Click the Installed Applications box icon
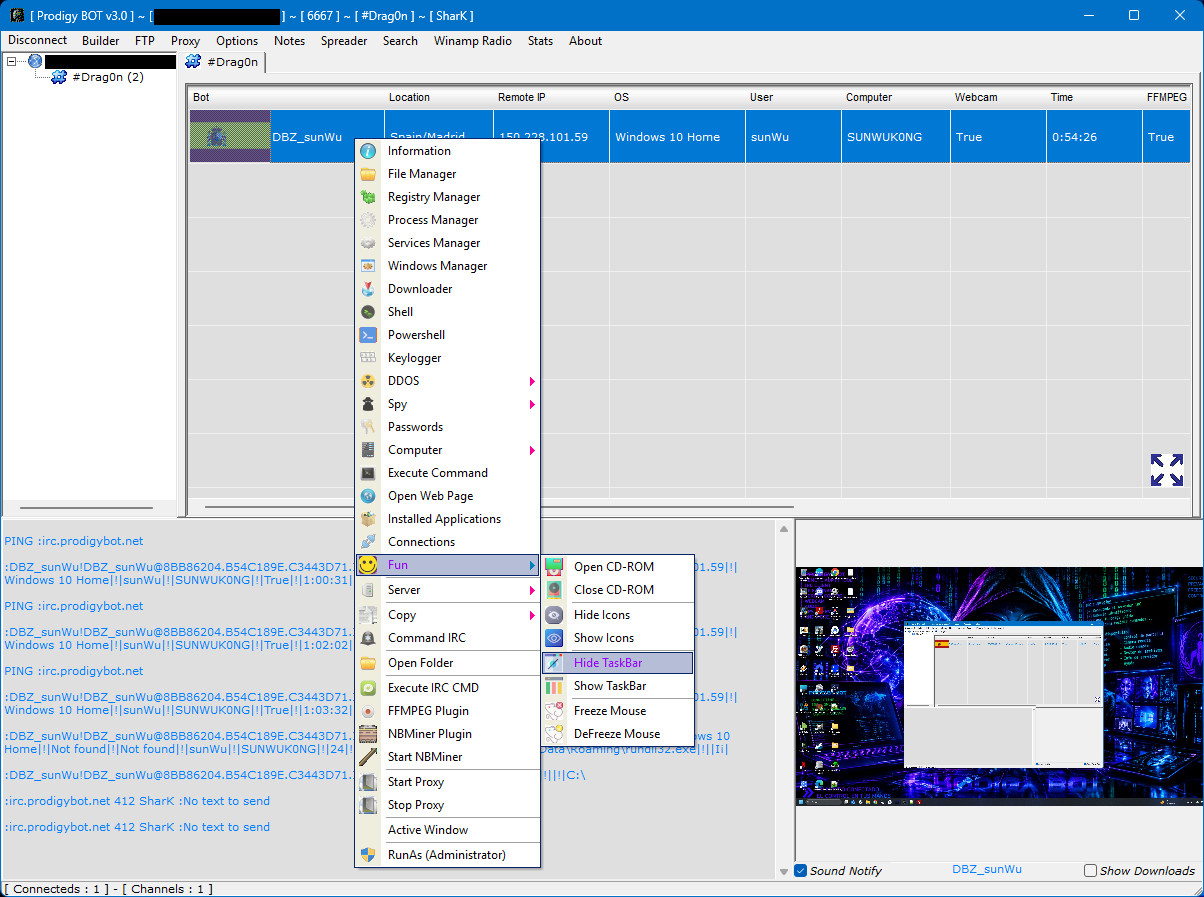Viewport: 1204px width, 897px height. (x=368, y=519)
